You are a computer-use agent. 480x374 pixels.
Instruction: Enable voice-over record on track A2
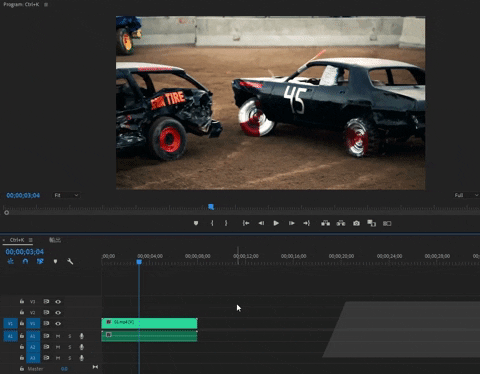click(82, 347)
